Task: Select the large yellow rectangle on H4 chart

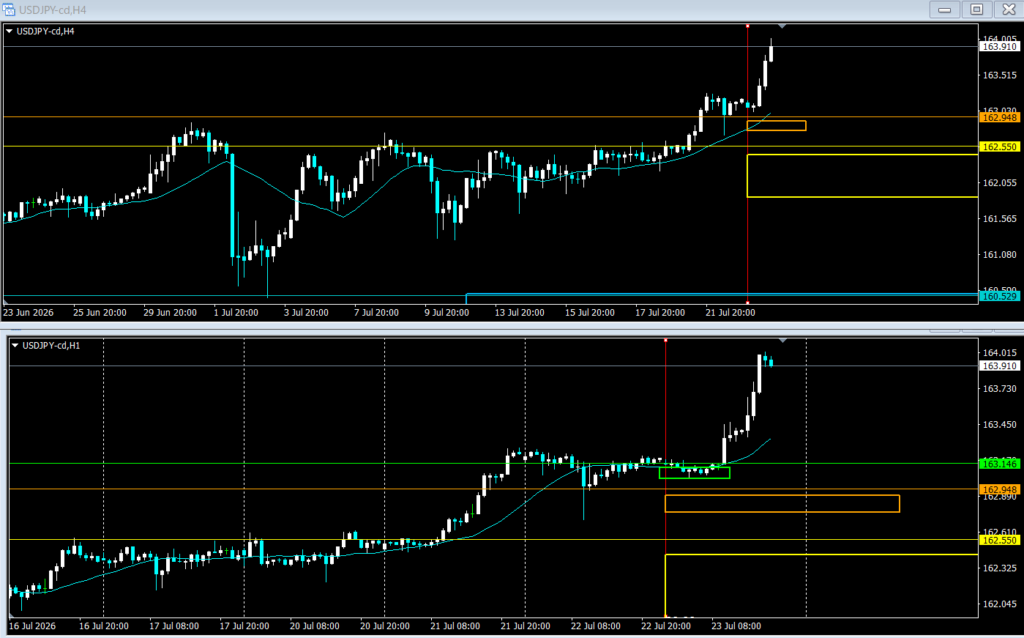Action: (862, 176)
